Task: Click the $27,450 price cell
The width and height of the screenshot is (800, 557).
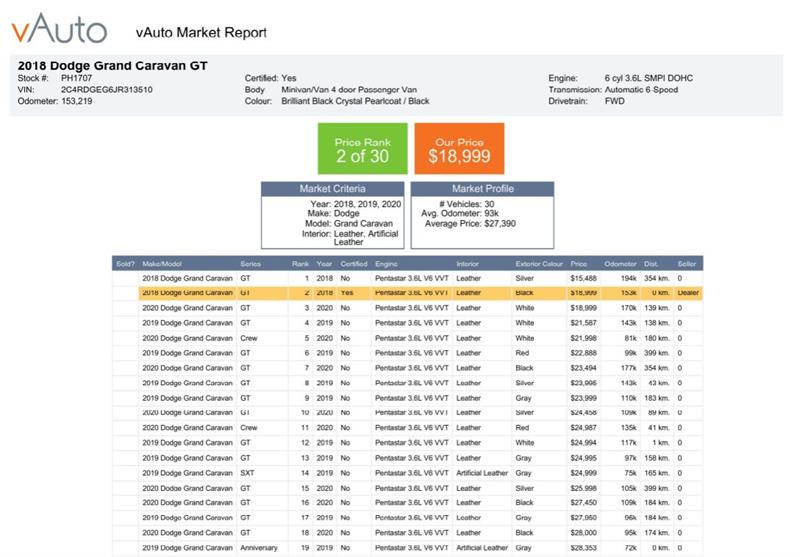Action: pyautogui.click(x=583, y=502)
